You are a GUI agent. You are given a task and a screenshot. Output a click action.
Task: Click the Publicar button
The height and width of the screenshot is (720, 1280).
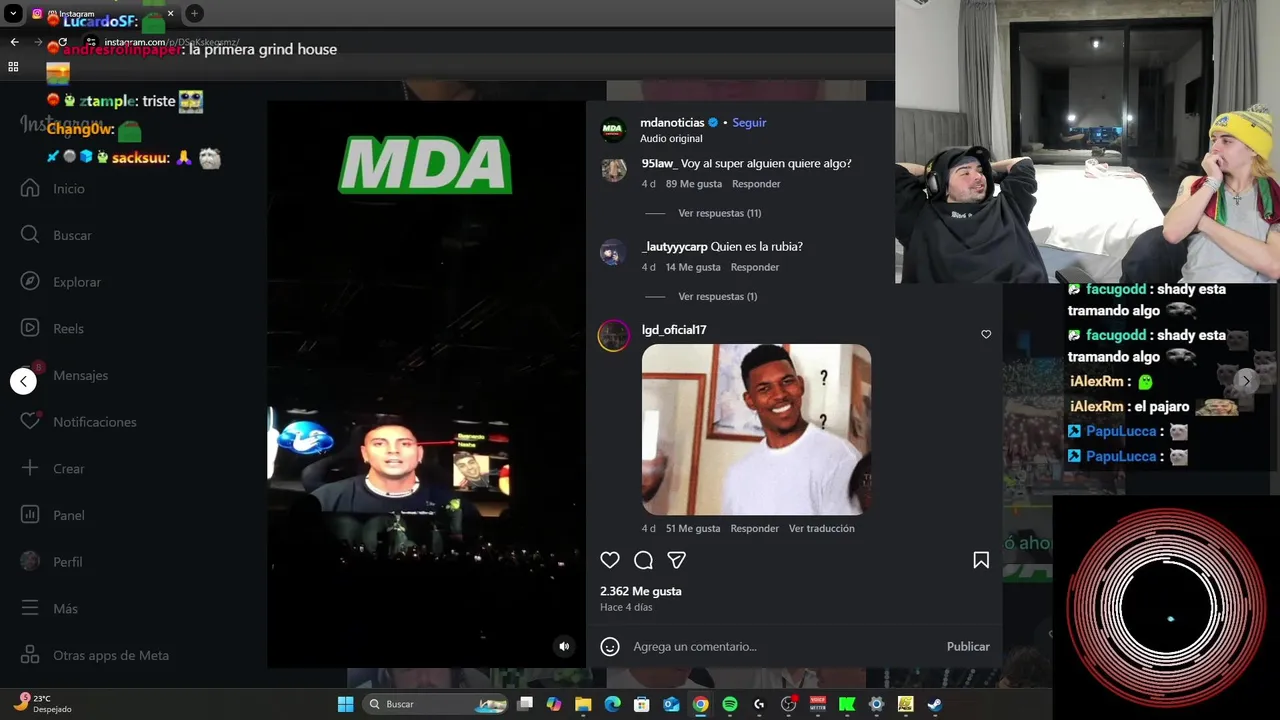point(968,647)
